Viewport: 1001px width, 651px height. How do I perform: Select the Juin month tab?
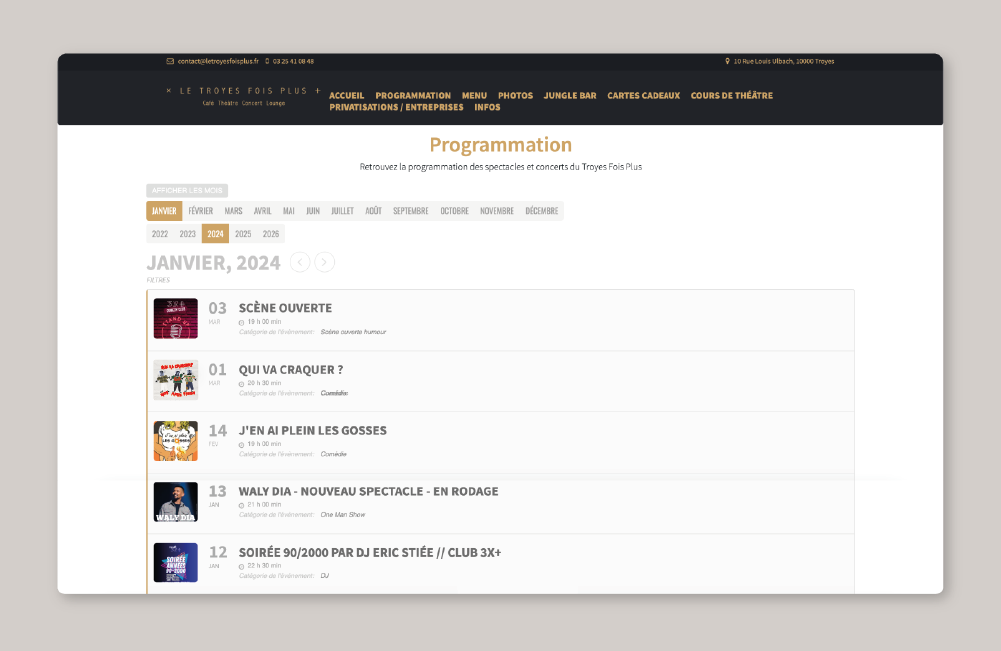[313, 211]
